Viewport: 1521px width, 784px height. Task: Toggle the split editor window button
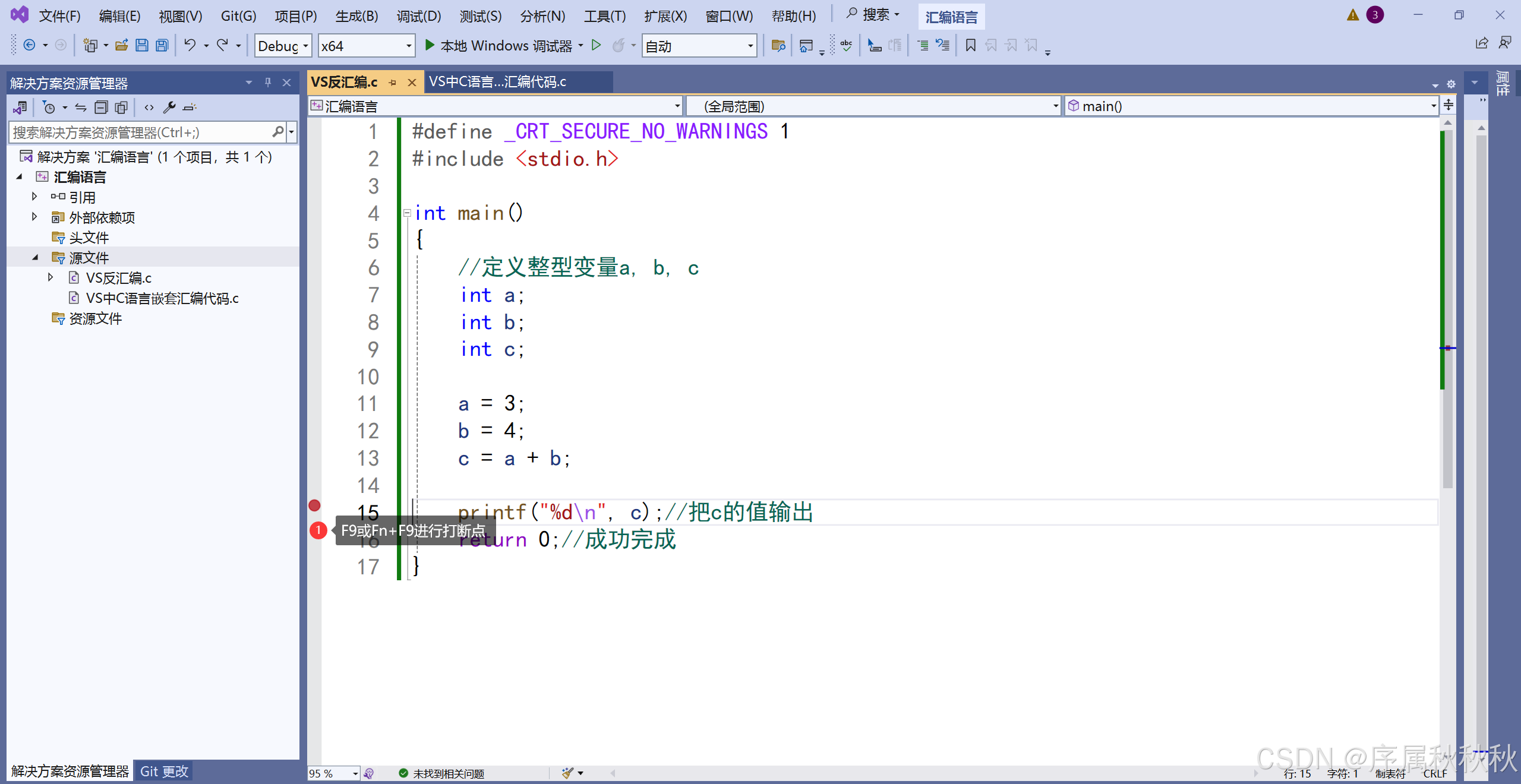point(1449,106)
